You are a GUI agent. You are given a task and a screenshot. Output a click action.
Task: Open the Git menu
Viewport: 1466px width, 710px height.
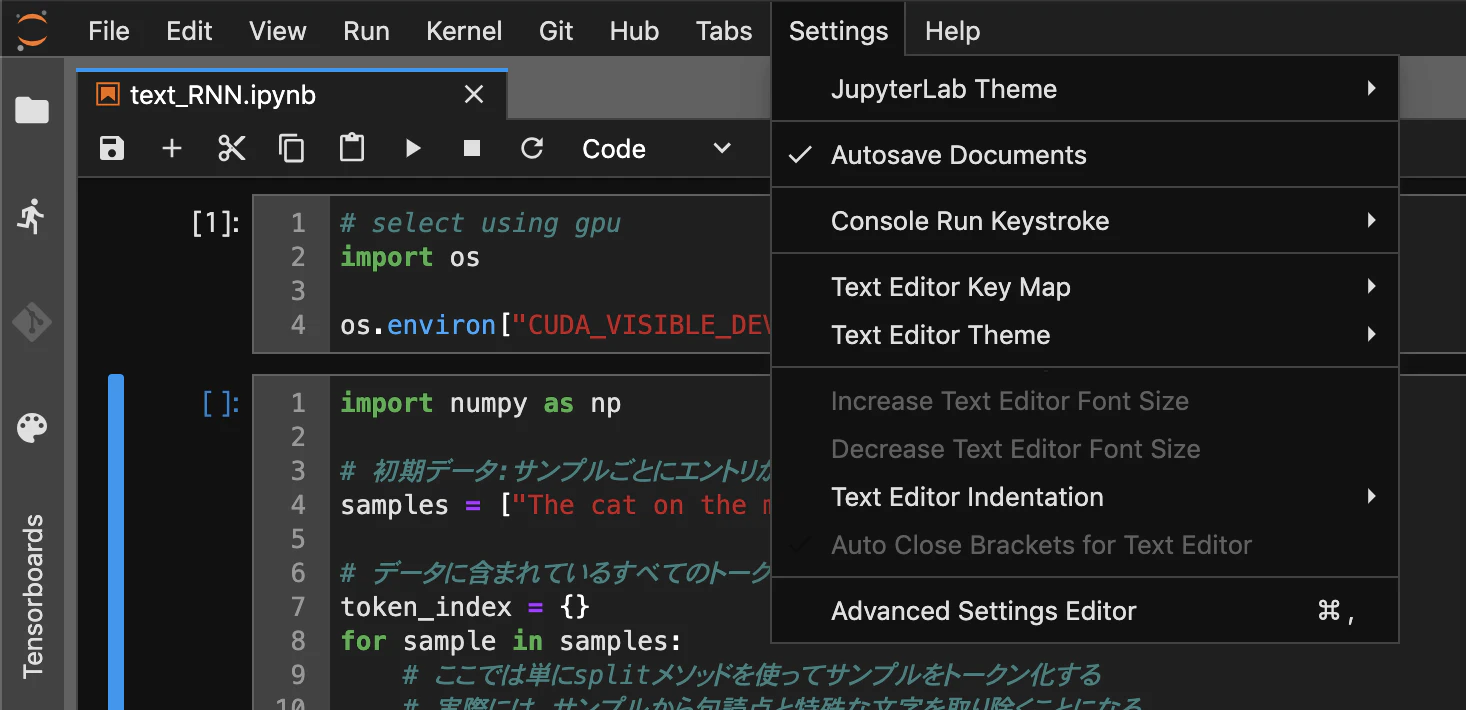pyautogui.click(x=556, y=31)
